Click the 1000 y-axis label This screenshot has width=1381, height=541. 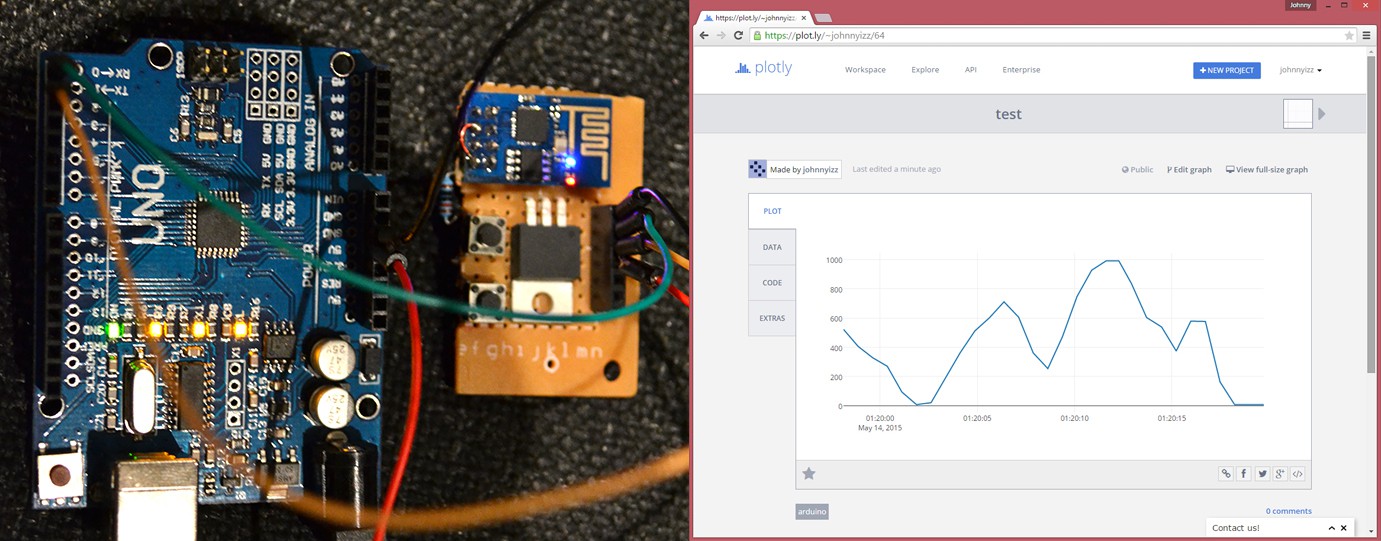pyautogui.click(x=834, y=260)
